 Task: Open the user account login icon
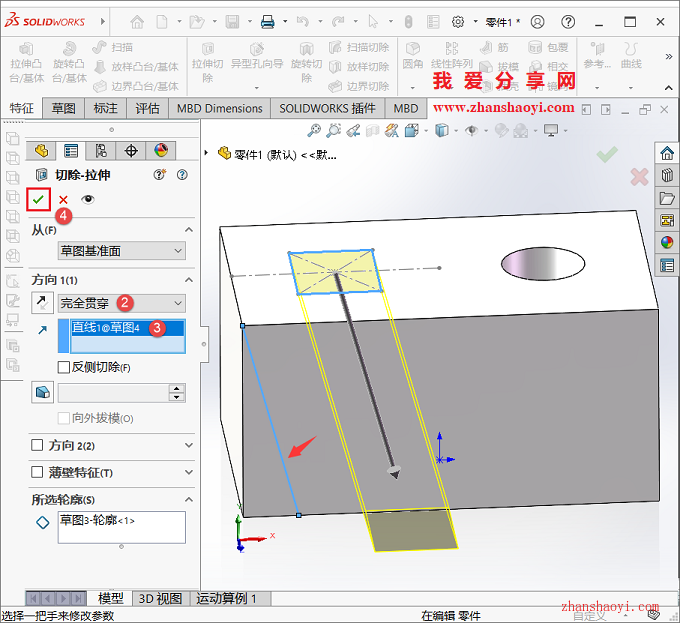[x=537, y=21]
